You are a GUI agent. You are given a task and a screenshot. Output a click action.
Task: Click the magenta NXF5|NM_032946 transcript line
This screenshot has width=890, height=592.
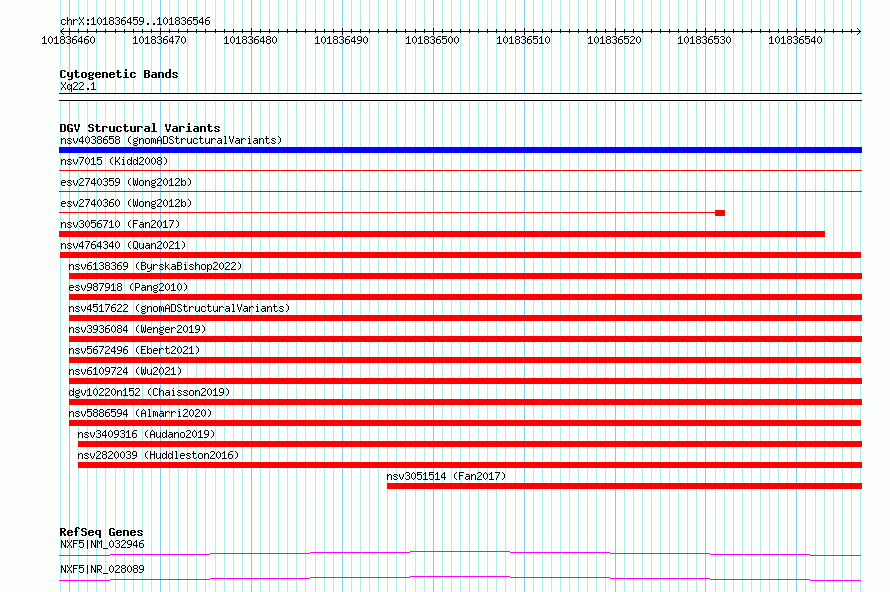coord(460,553)
